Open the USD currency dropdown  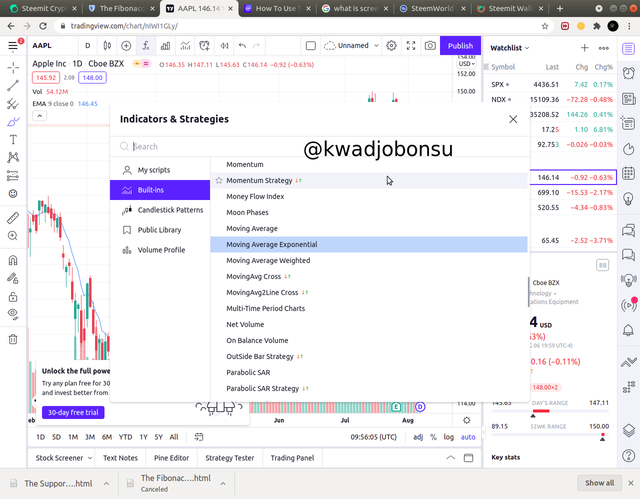[466, 64]
